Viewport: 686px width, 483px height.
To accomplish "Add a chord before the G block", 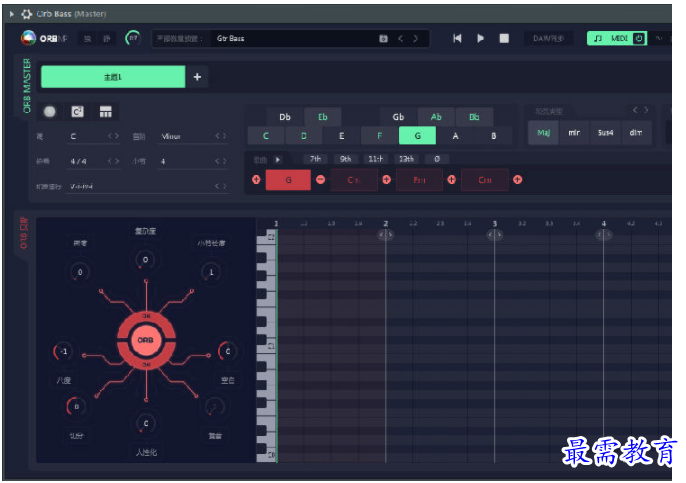I will pos(256,179).
